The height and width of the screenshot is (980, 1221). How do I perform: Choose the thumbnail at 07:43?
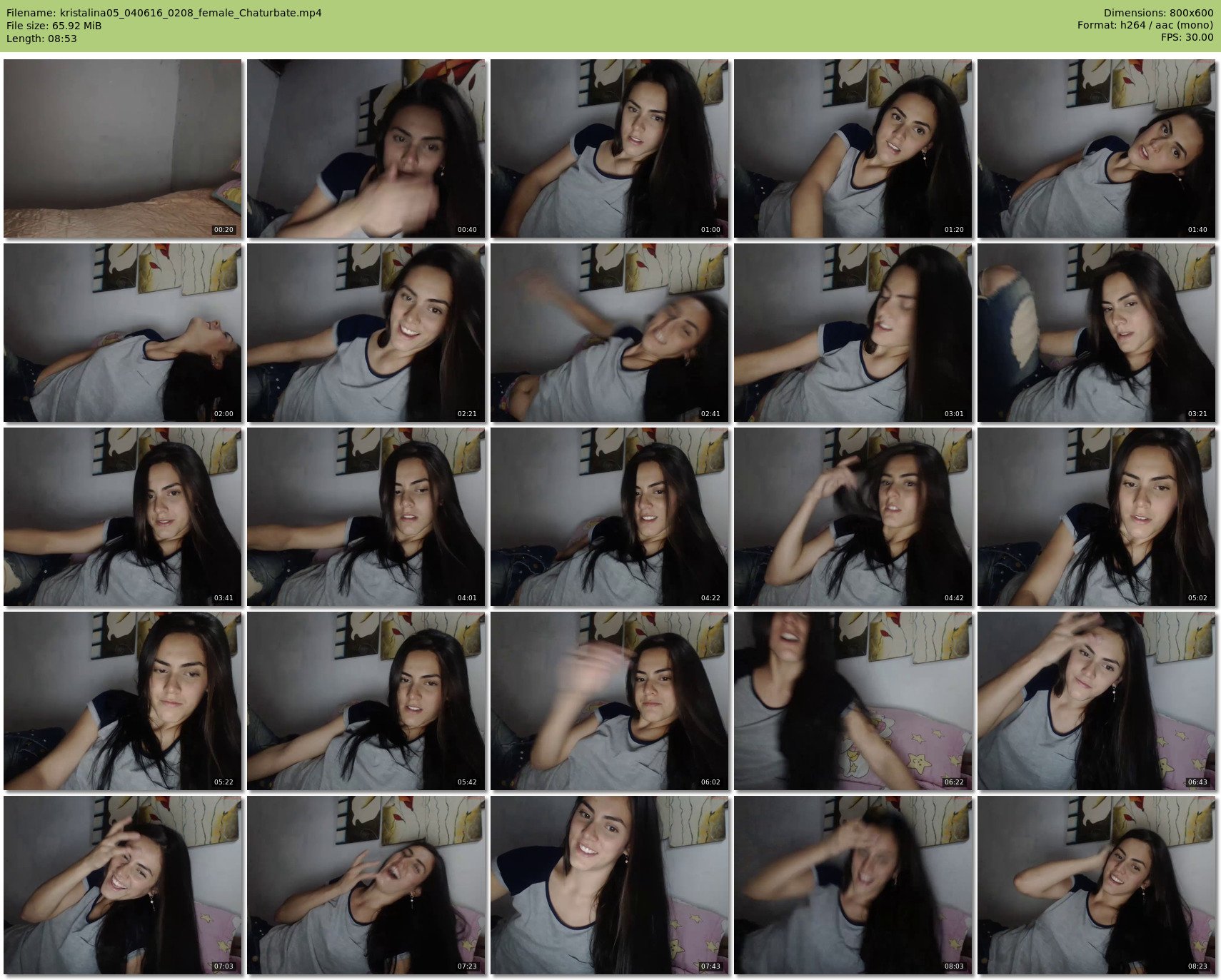(x=609, y=885)
